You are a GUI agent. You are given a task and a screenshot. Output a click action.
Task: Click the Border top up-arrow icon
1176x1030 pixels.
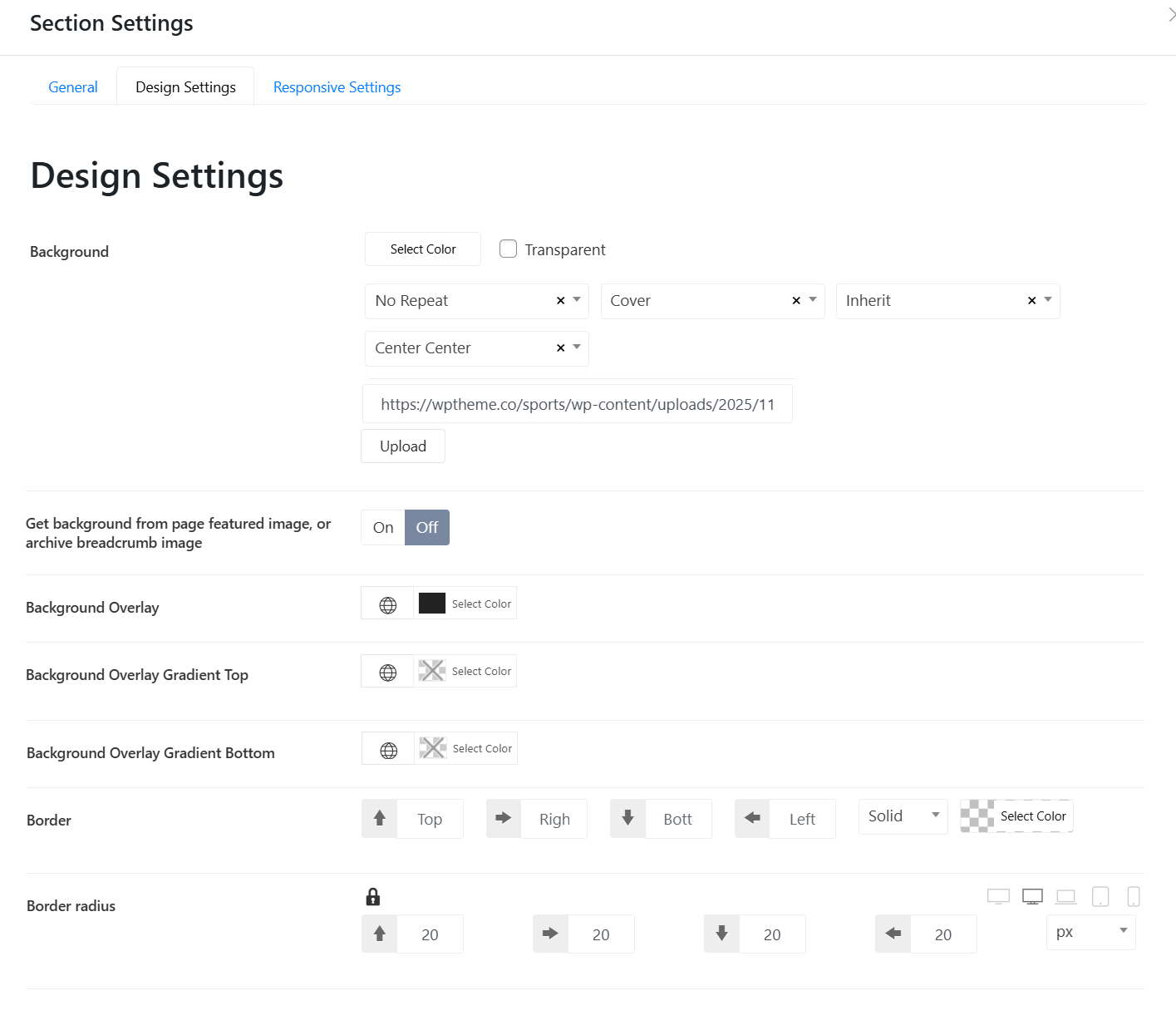tap(380, 819)
